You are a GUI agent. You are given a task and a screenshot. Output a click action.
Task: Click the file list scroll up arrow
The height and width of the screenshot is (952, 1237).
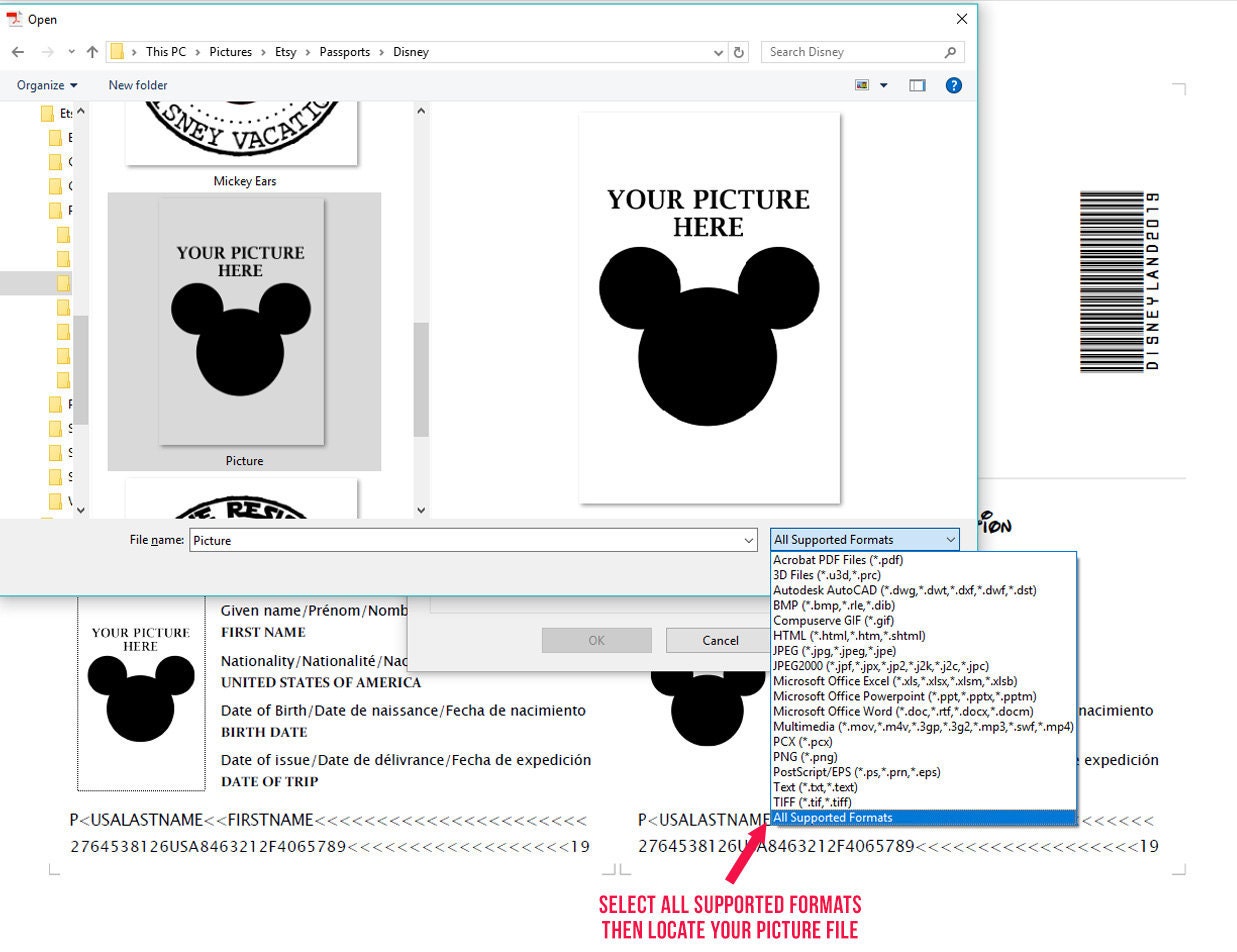421,110
